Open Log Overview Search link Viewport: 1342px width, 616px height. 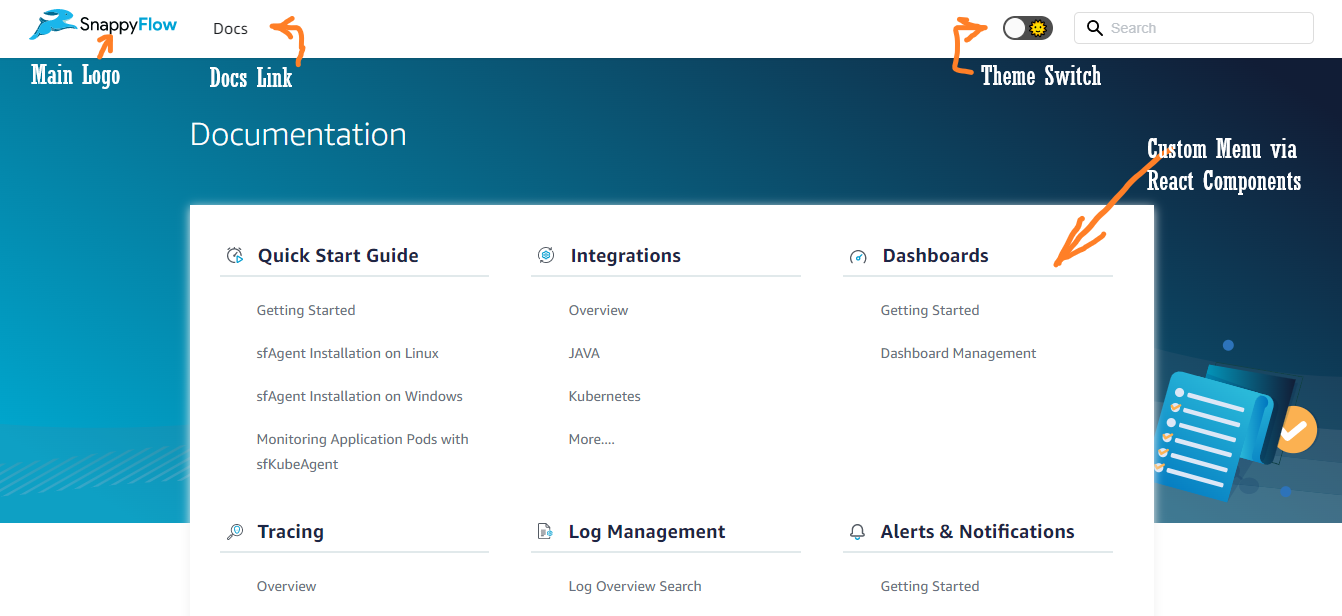pyautogui.click(x=634, y=586)
